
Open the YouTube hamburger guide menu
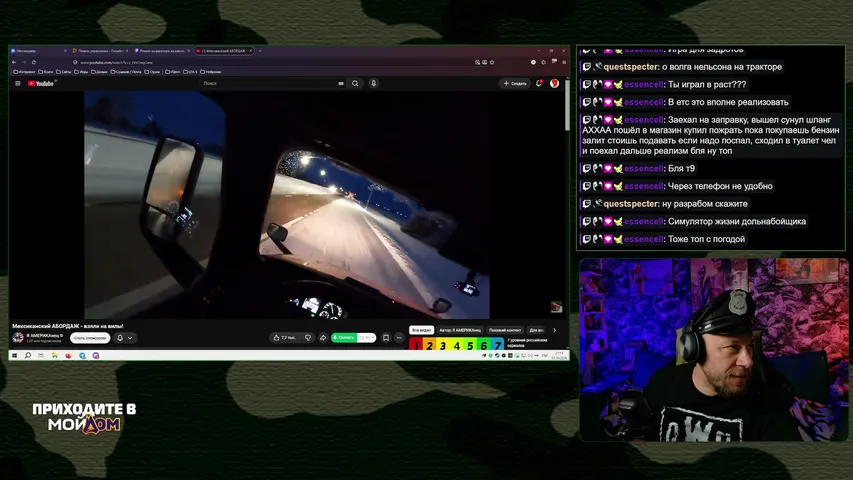click(17, 83)
